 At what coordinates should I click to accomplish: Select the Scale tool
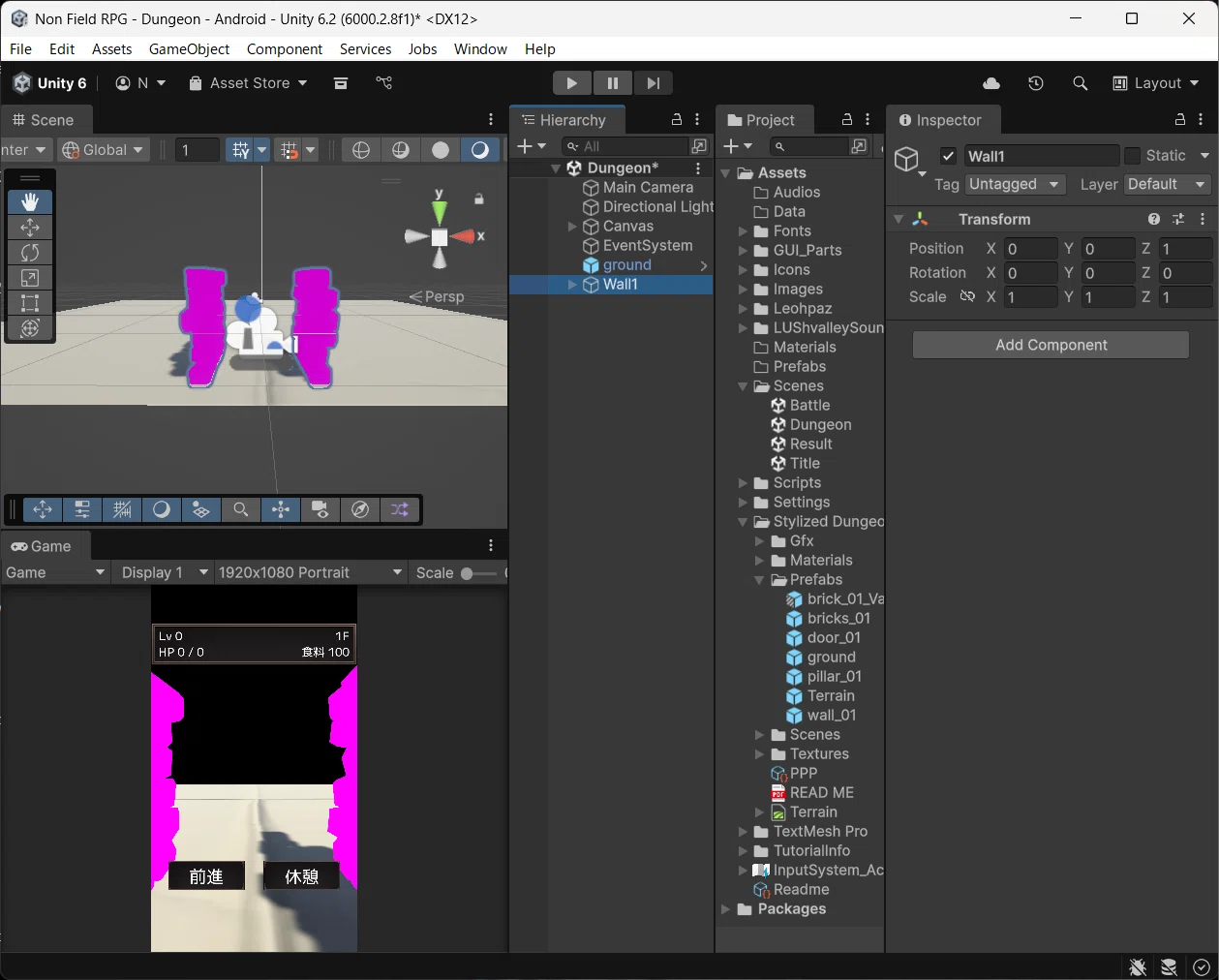coord(30,278)
